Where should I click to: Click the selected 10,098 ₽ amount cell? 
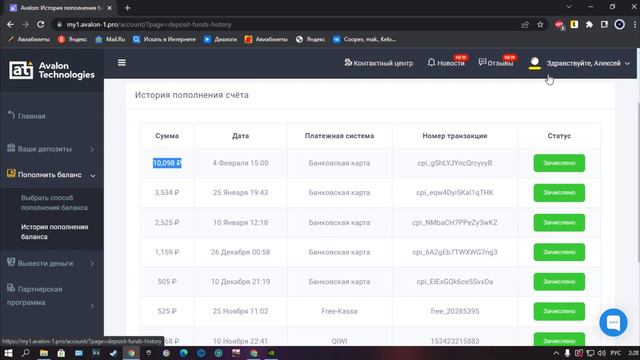(x=167, y=163)
